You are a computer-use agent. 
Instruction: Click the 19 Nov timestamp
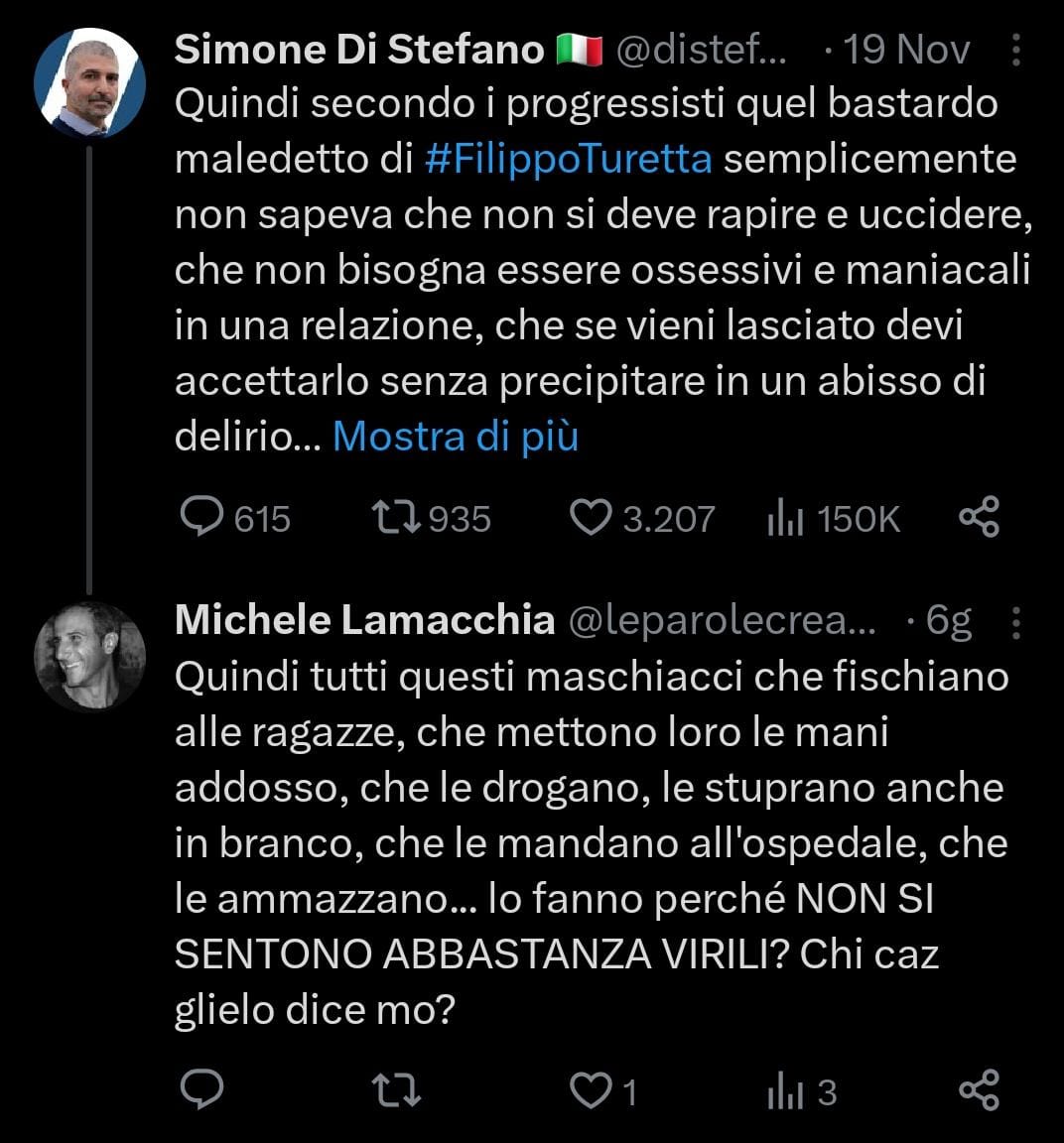point(906,50)
